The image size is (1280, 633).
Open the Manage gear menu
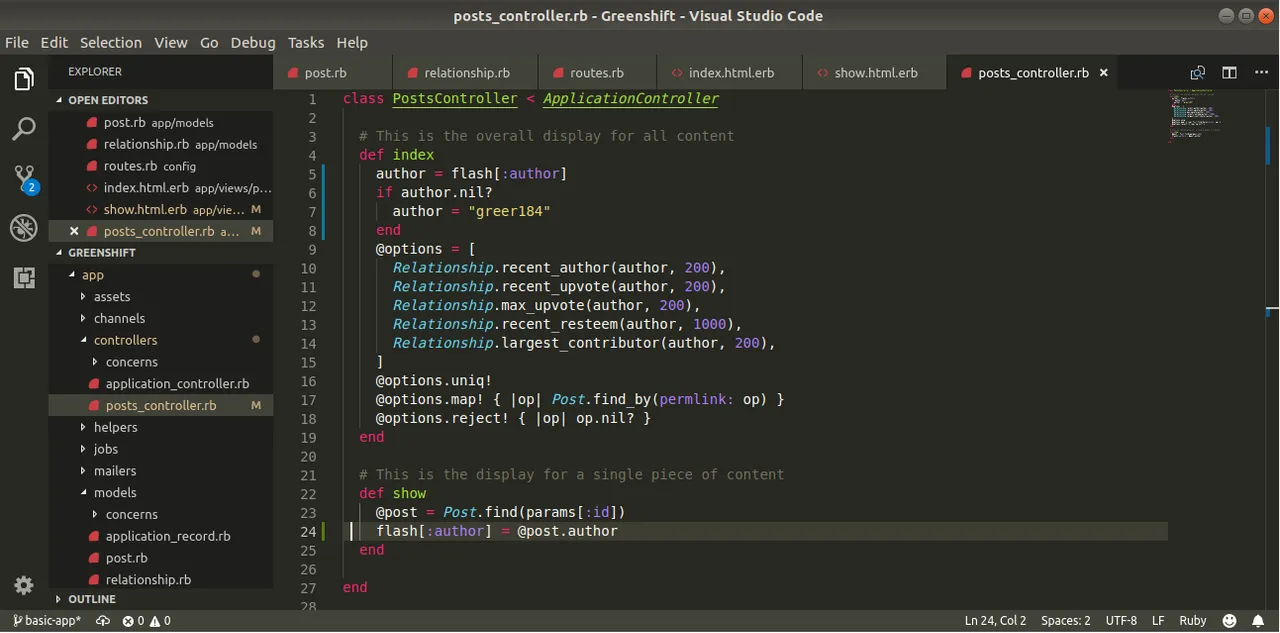(24, 586)
